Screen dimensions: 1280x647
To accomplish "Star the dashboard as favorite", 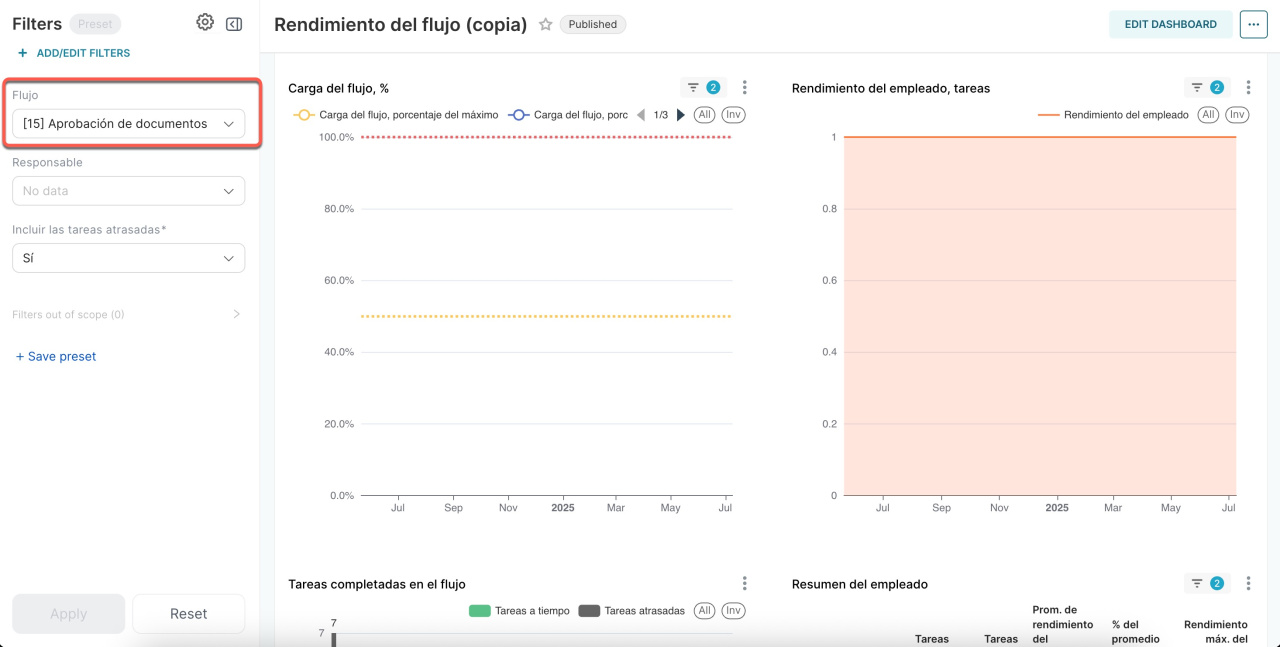I will click(546, 25).
